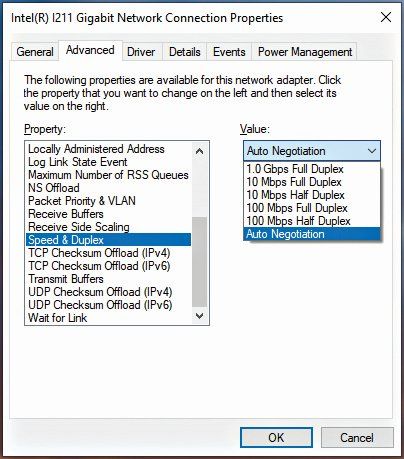The width and height of the screenshot is (404, 459).
Task: Select 100 Mbps Half Duplex value
Action: [312, 221]
